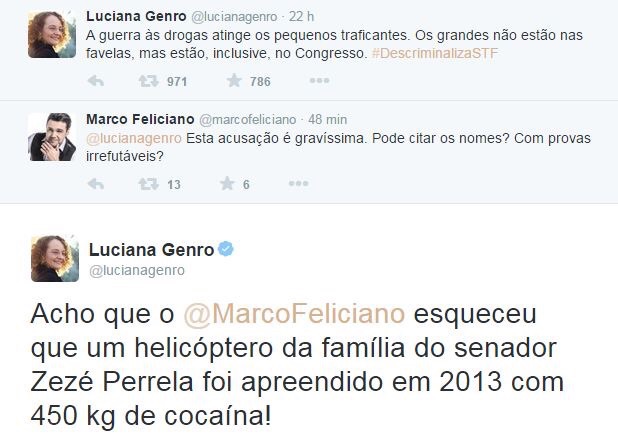618x442 pixels.
Task: Click the verified badge beside Luciana Genro
Action: point(226,250)
